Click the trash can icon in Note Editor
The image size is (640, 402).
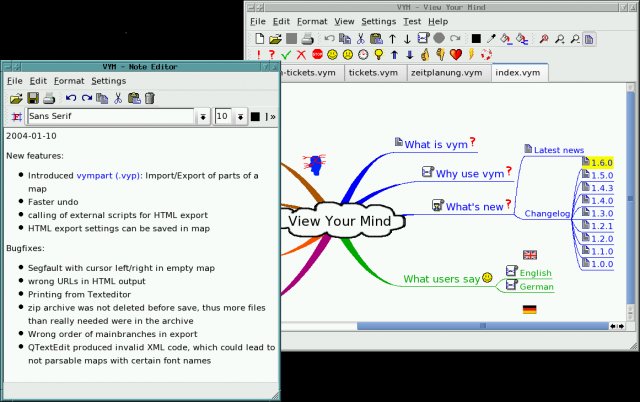150,98
